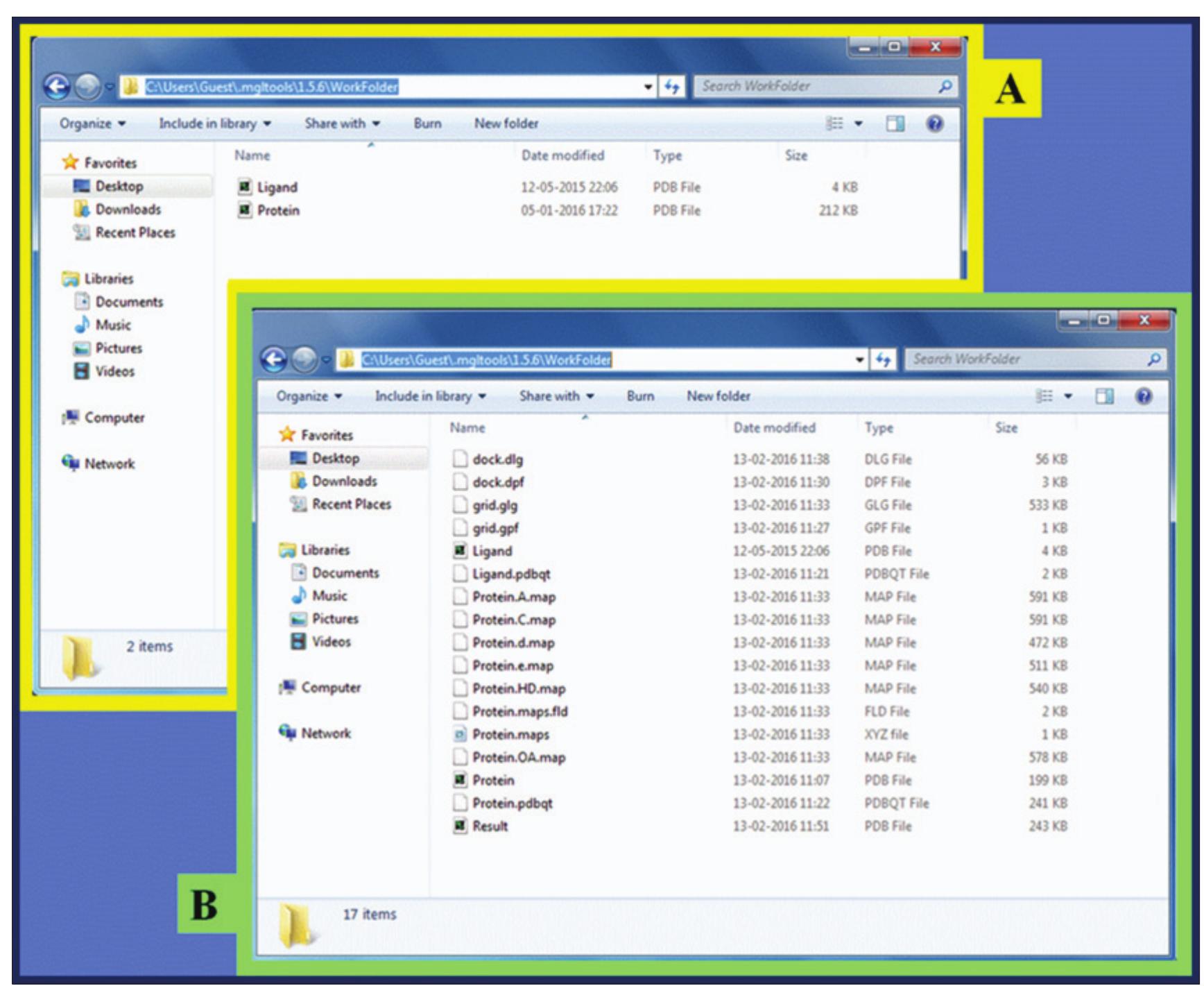Select the Protein.maps XYZ file icon
This screenshot has height=986, width=1204.
pos(459,734)
